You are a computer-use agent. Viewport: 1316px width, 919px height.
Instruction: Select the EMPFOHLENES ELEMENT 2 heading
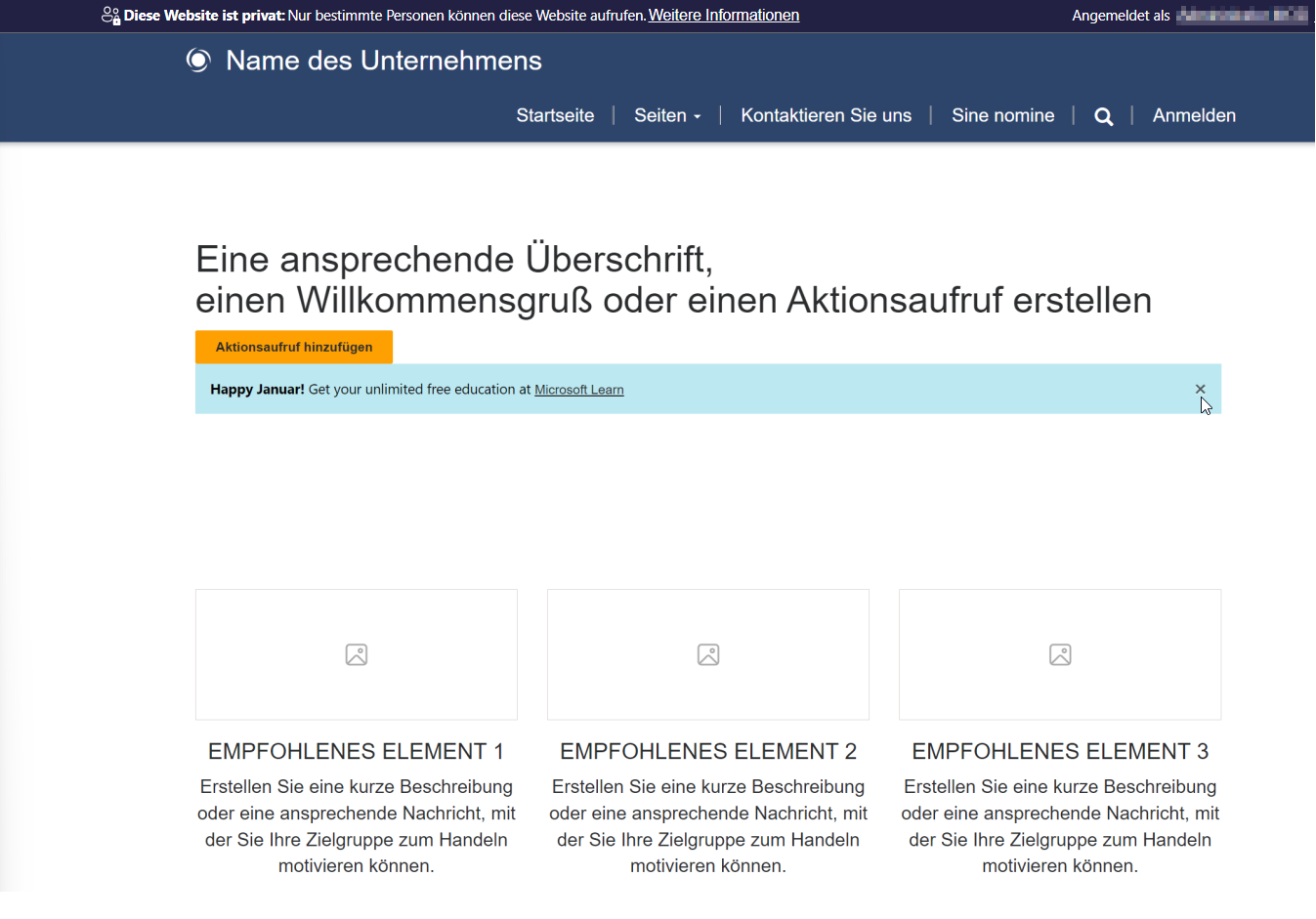708,751
